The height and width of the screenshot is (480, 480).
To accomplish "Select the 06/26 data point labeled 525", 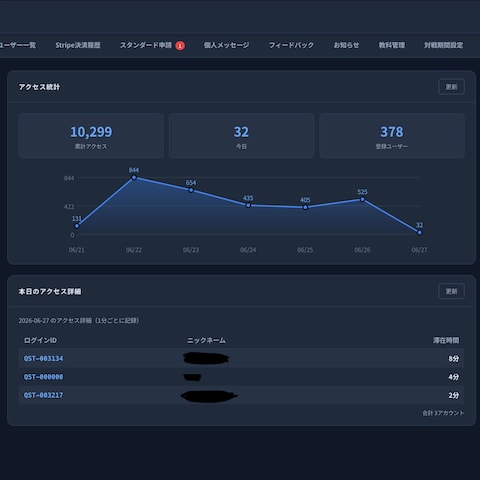I will click(362, 199).
